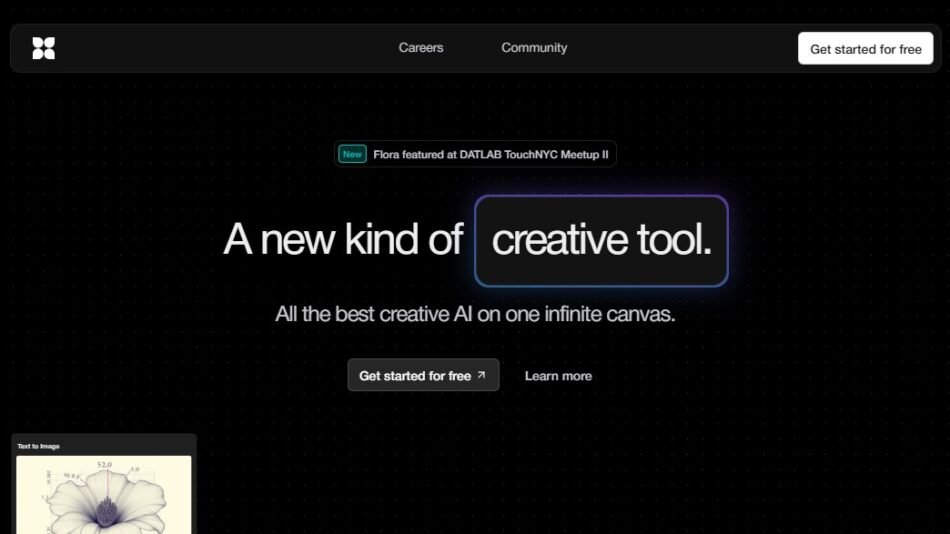Click the empty header area between logo and Careers
The height and width of the screenshot is (534, 950).
point(220,48)
